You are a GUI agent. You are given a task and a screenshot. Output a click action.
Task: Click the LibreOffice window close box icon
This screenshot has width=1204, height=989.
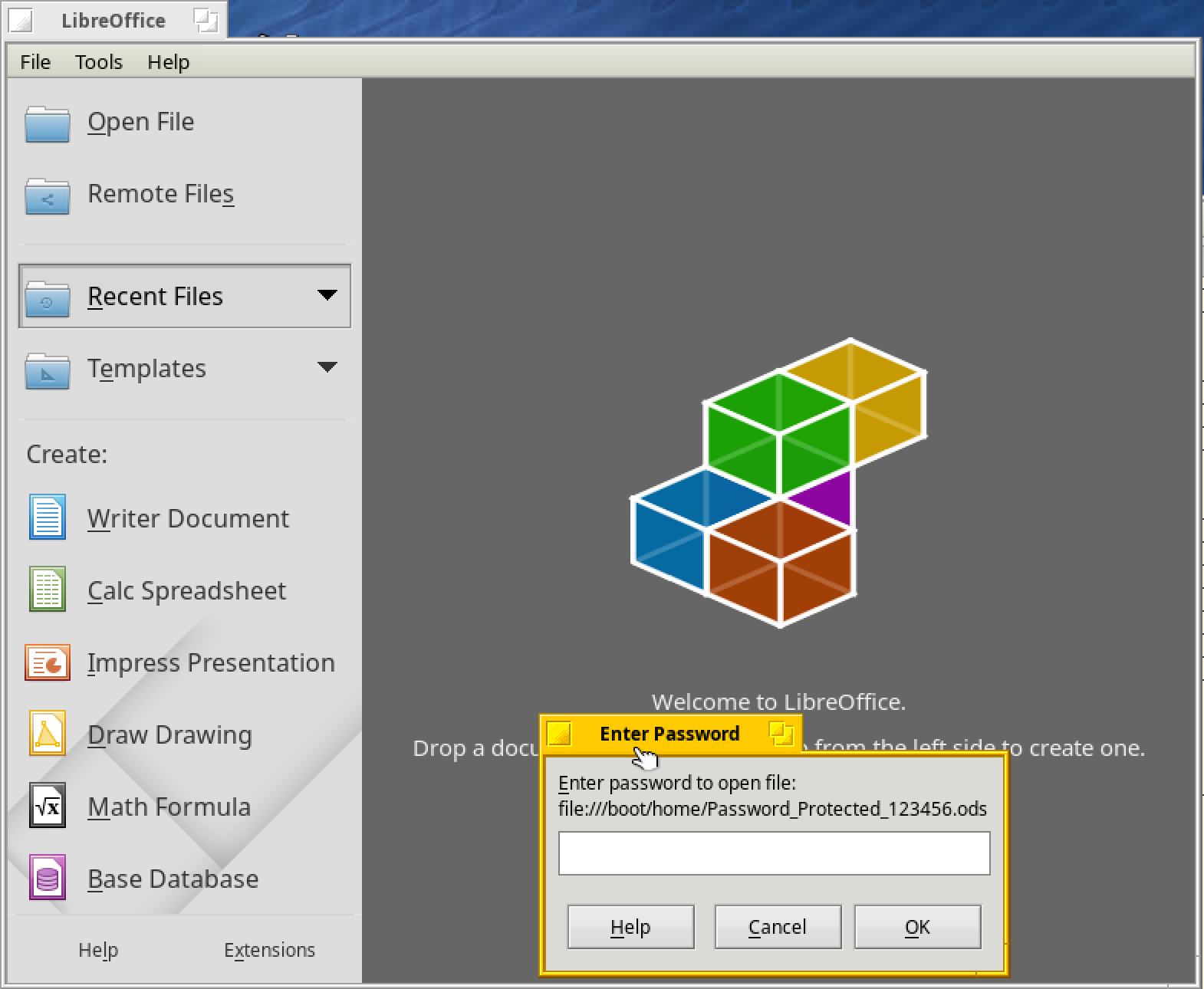pyautogui.click(x=21, y=21)
